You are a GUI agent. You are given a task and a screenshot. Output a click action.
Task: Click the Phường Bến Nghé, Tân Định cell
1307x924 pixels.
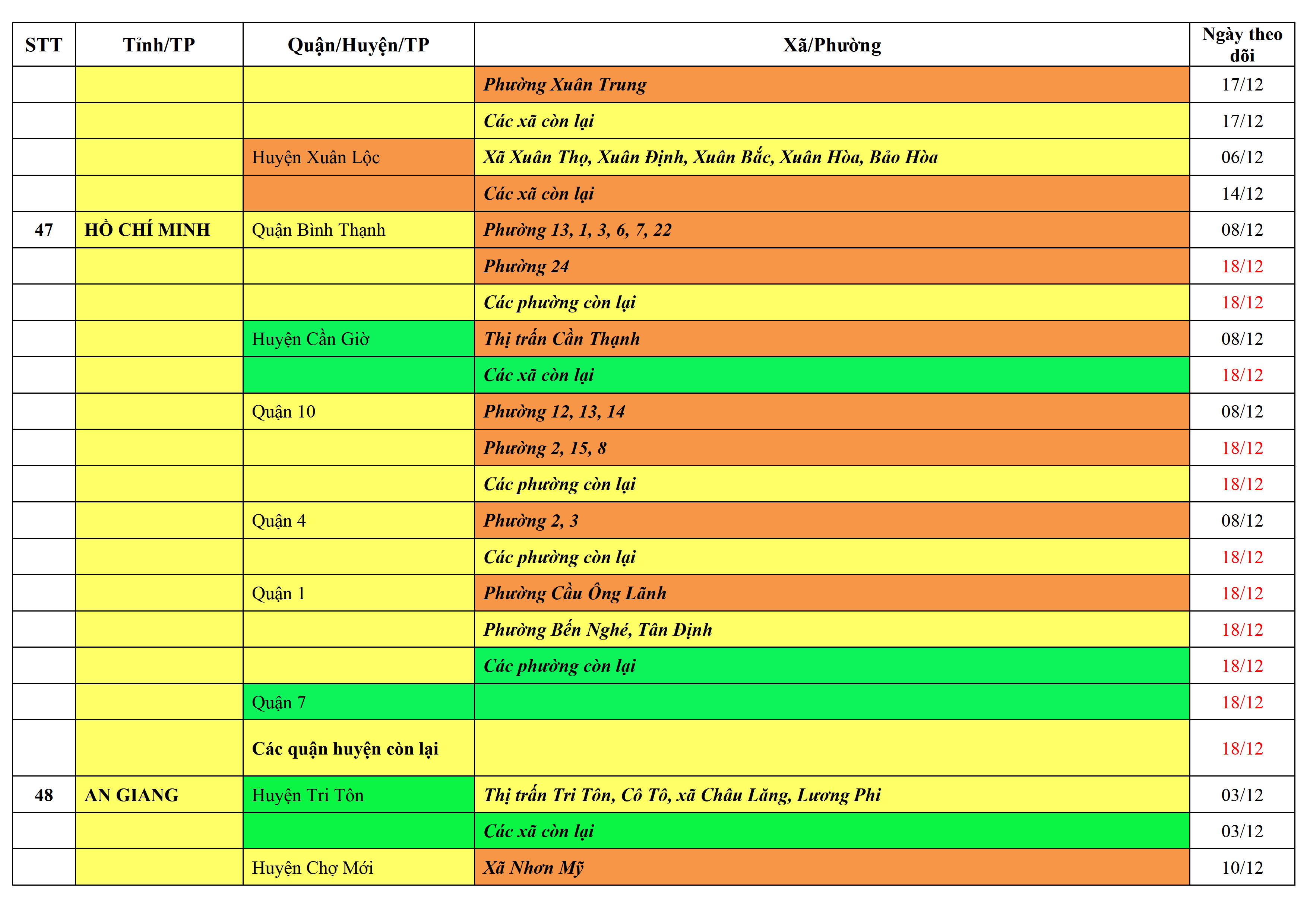point(597,630)
